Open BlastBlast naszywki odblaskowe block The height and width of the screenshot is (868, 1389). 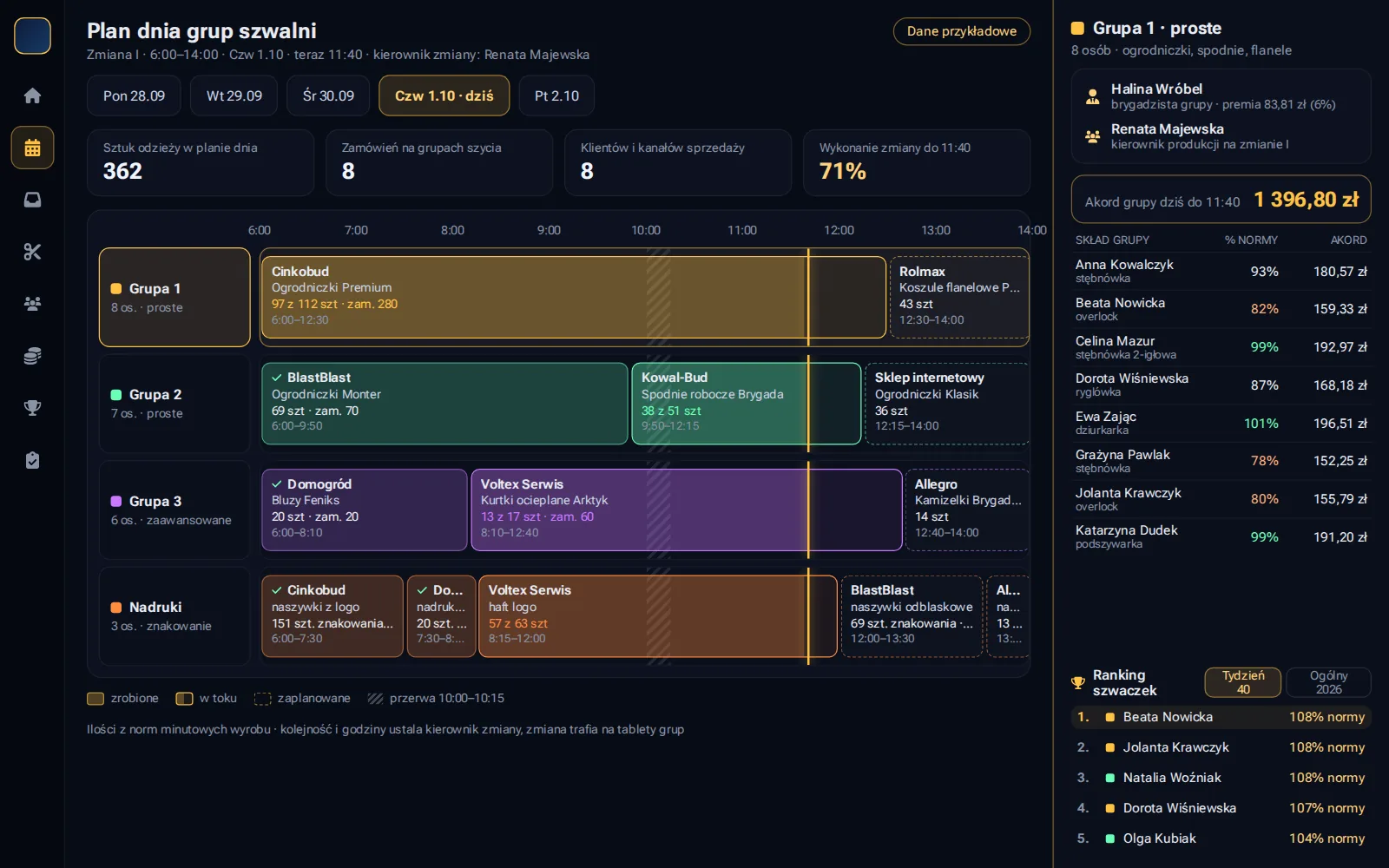(x=912, y=616)
